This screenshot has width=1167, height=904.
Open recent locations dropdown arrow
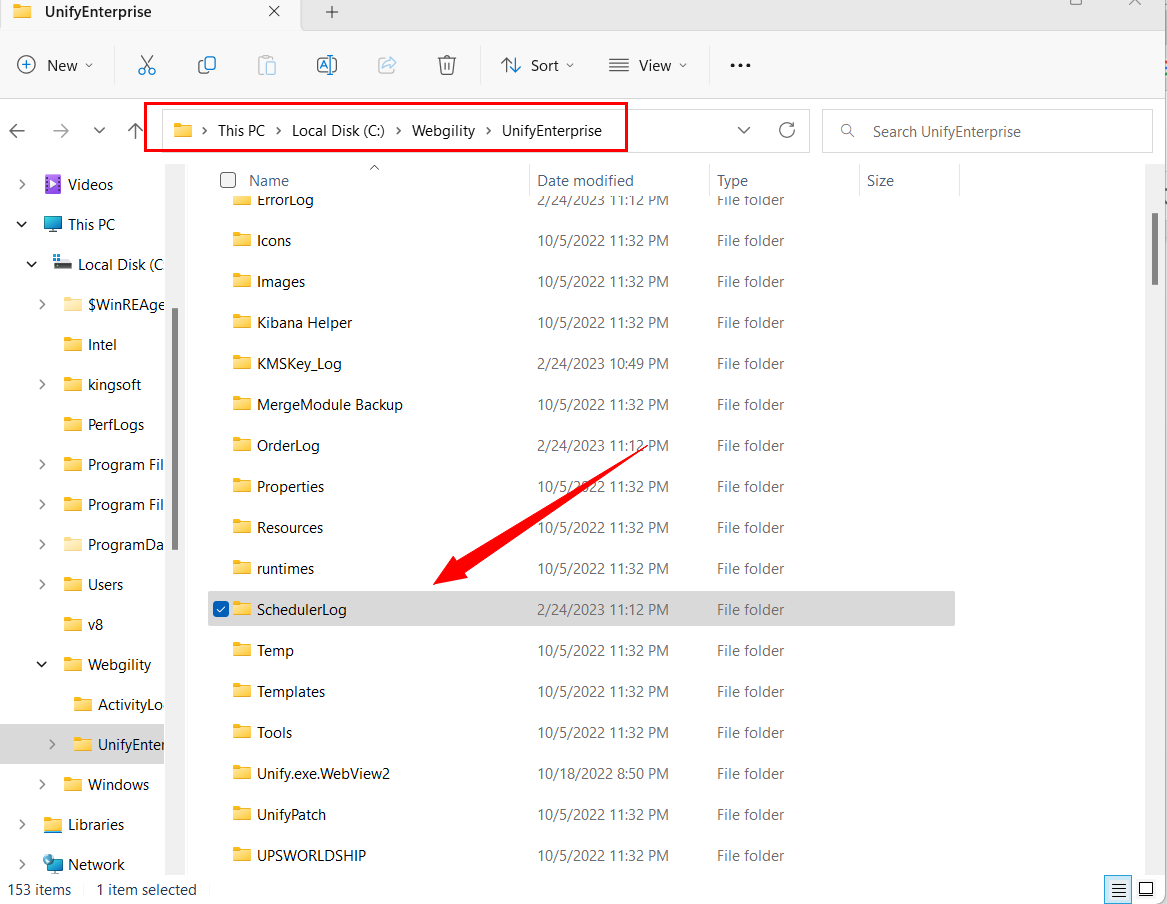point(99,131)
